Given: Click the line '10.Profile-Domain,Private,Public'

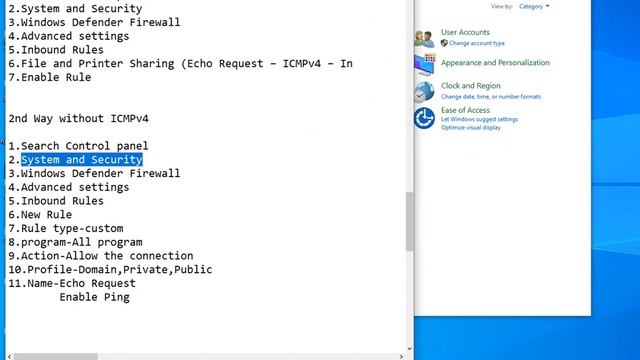Looking at the screenshot, I should (x=110, y=269).
